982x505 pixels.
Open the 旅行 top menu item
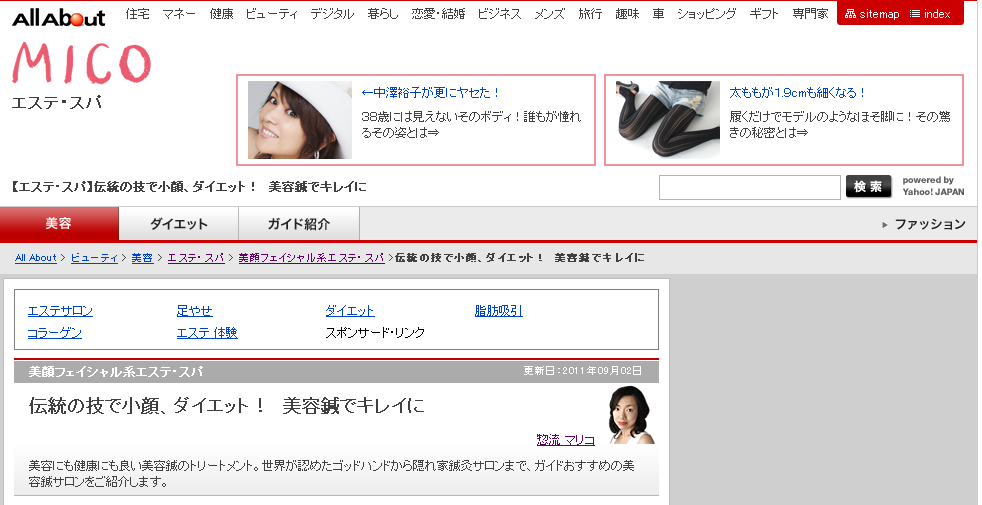pyautogui.click(x=590, y=14)
